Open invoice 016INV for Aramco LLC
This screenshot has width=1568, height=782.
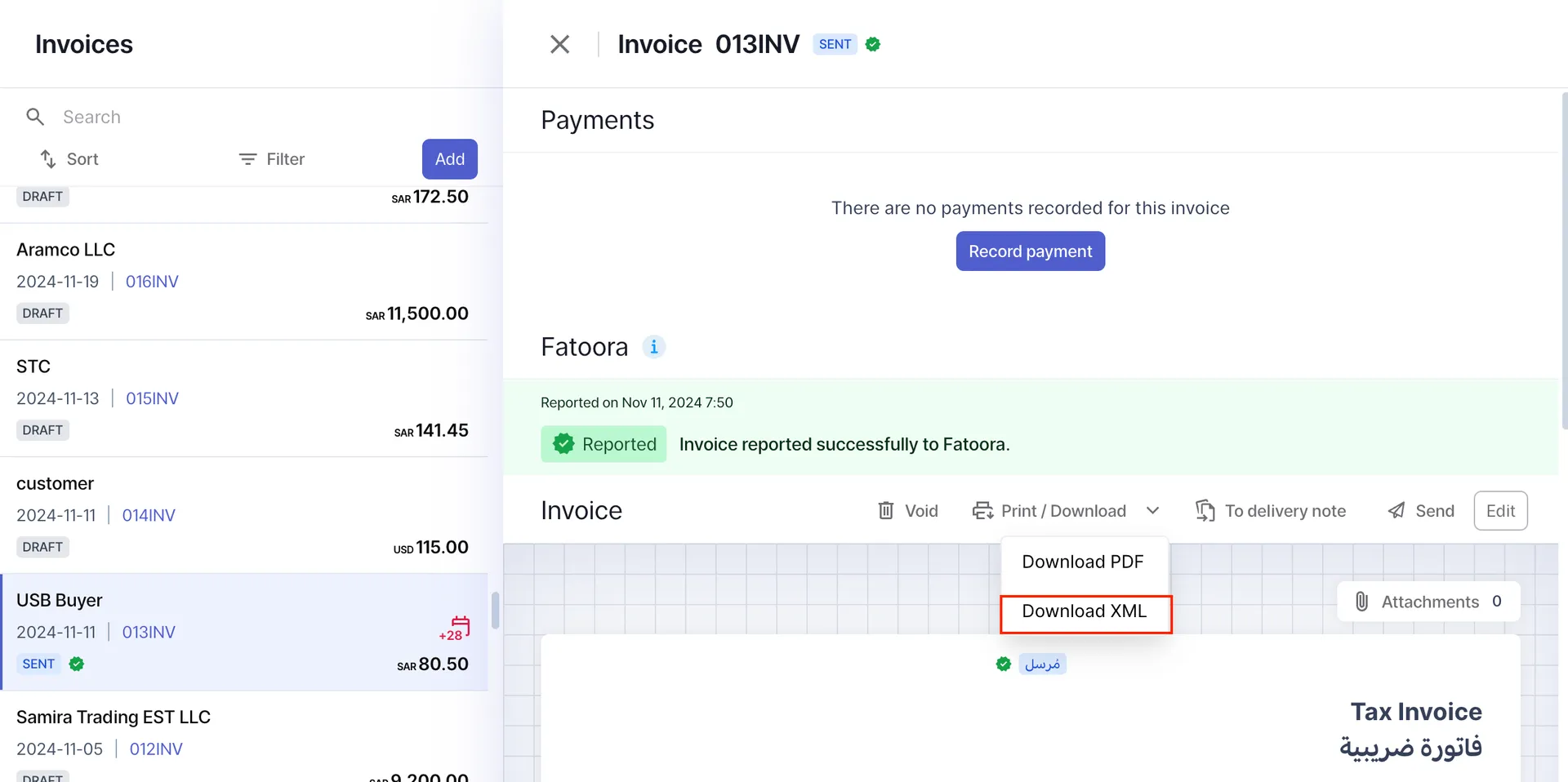click(152, 282)
